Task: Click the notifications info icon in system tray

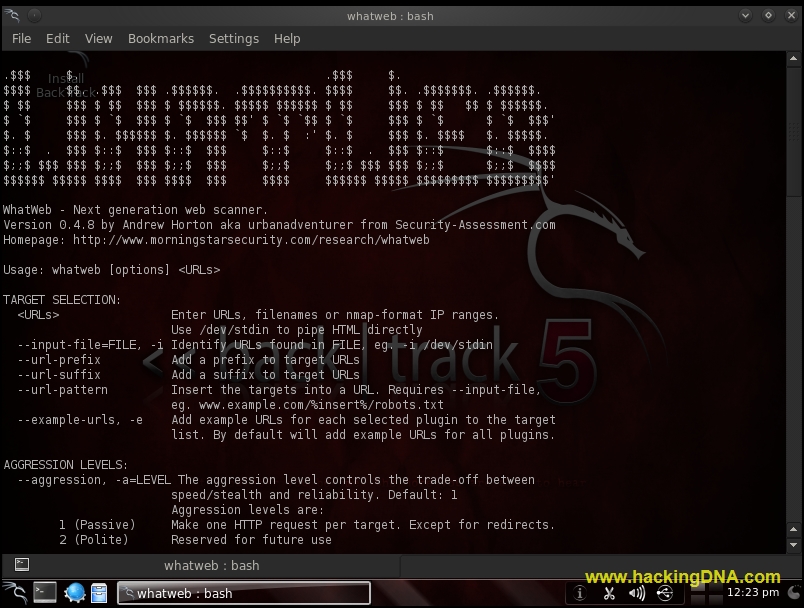Action: click(x=580, y=592)
